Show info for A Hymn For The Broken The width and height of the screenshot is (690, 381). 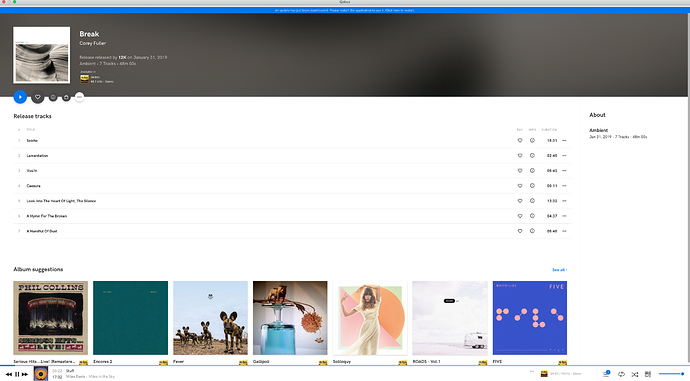coord(532,216)
